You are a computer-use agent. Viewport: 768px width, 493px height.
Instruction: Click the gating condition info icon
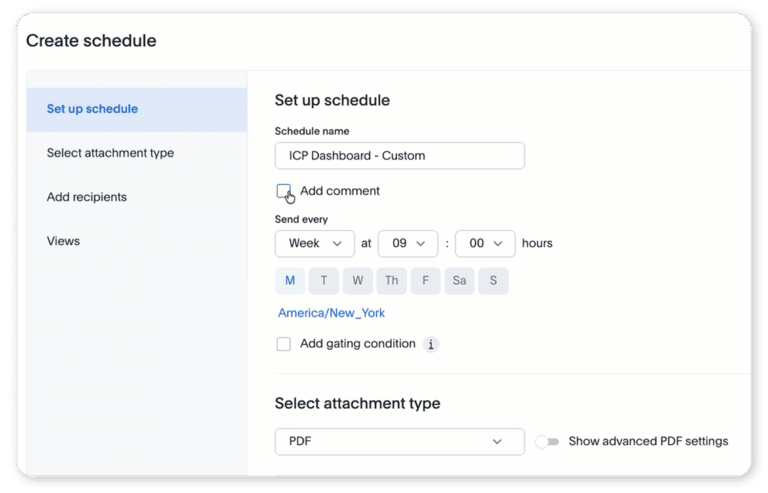tap(431, 344)
